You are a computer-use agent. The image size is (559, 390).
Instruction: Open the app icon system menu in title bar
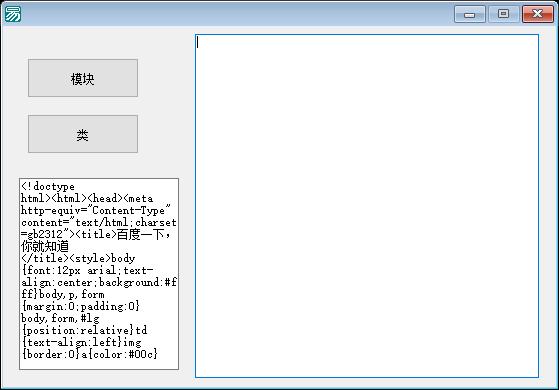click(13, 14)
